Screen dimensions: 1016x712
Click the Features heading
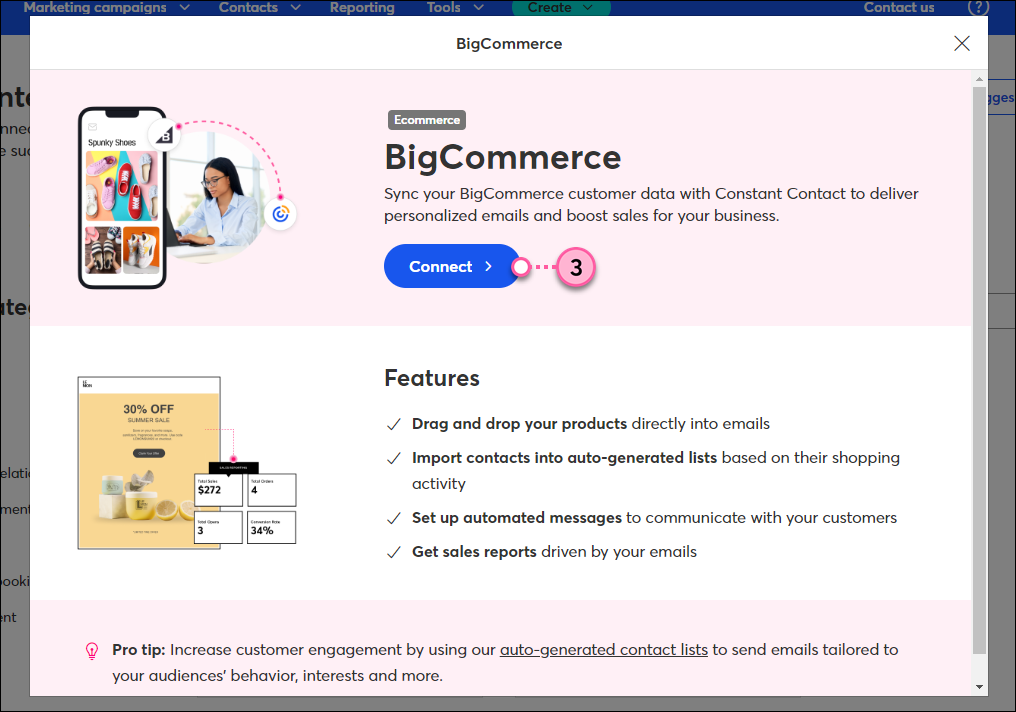(432, 378)
